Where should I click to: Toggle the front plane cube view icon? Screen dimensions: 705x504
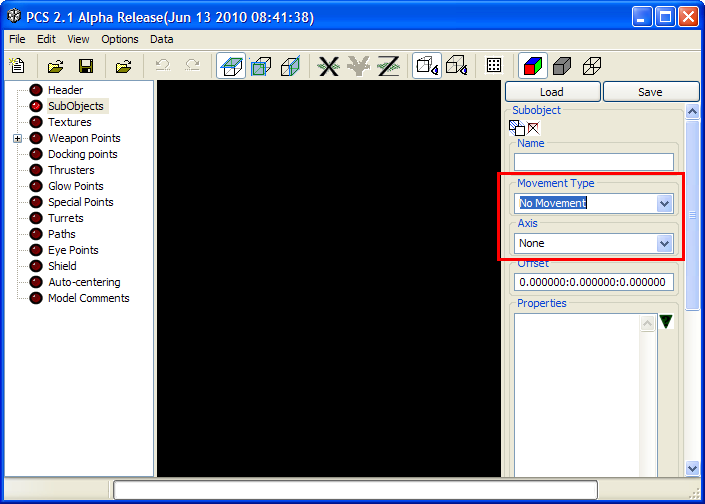[x=261, y=66]
